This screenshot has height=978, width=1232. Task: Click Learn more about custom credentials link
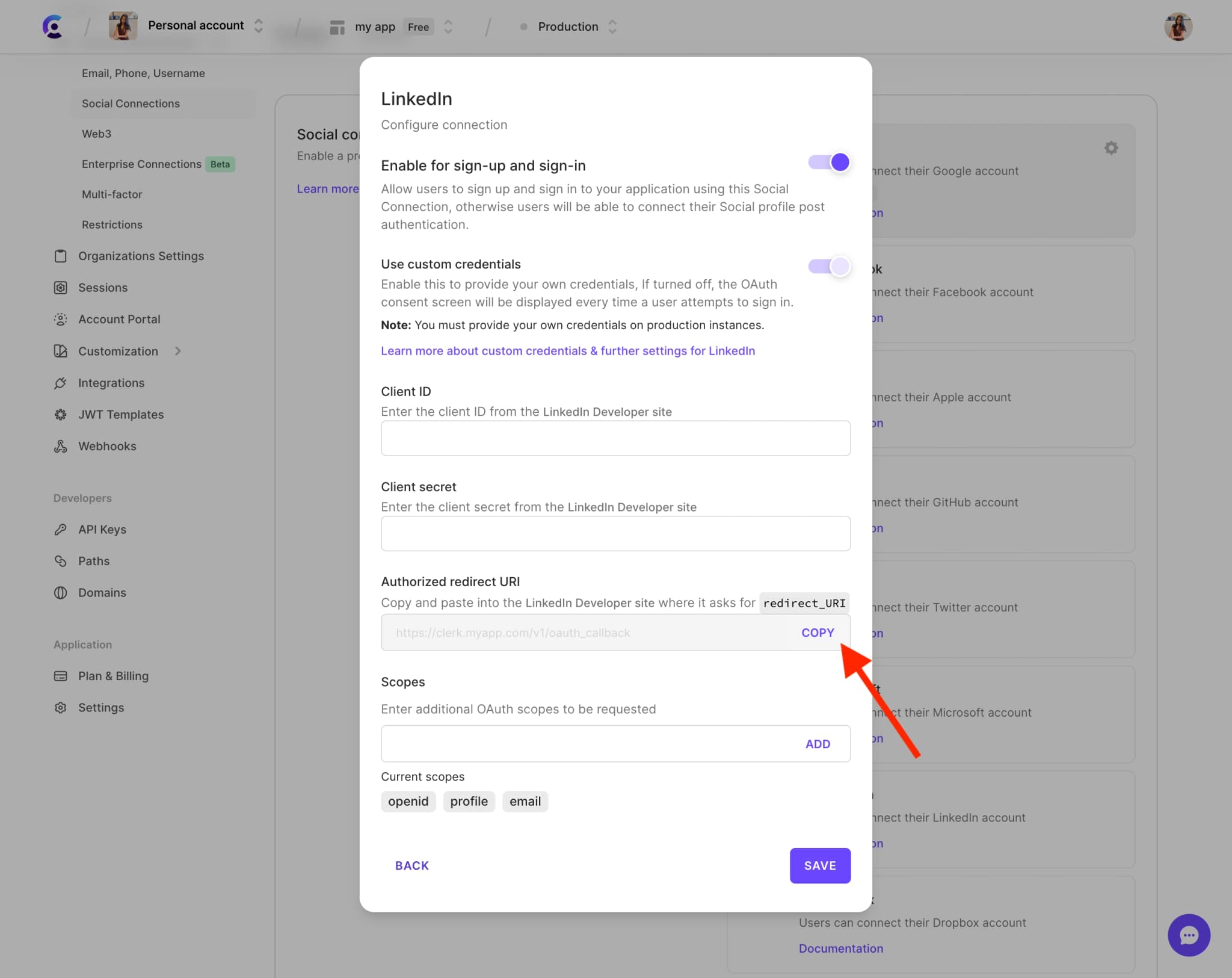pyautogui.click(x=568, y=350)
